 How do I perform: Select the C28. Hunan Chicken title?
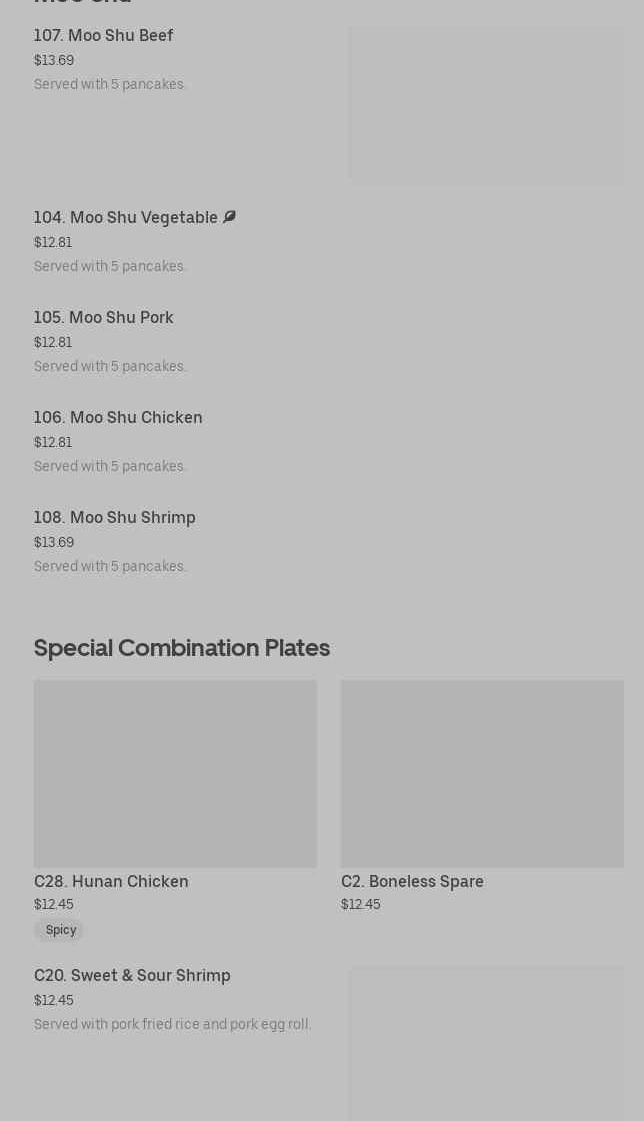pos(111,882)
